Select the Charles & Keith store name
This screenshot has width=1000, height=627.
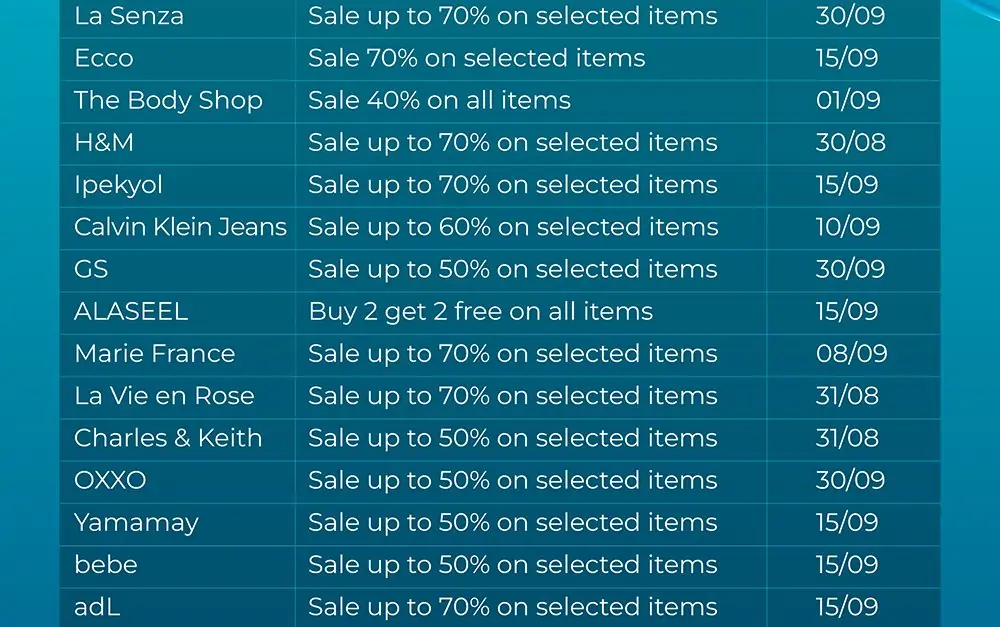[x=168, y=438]
